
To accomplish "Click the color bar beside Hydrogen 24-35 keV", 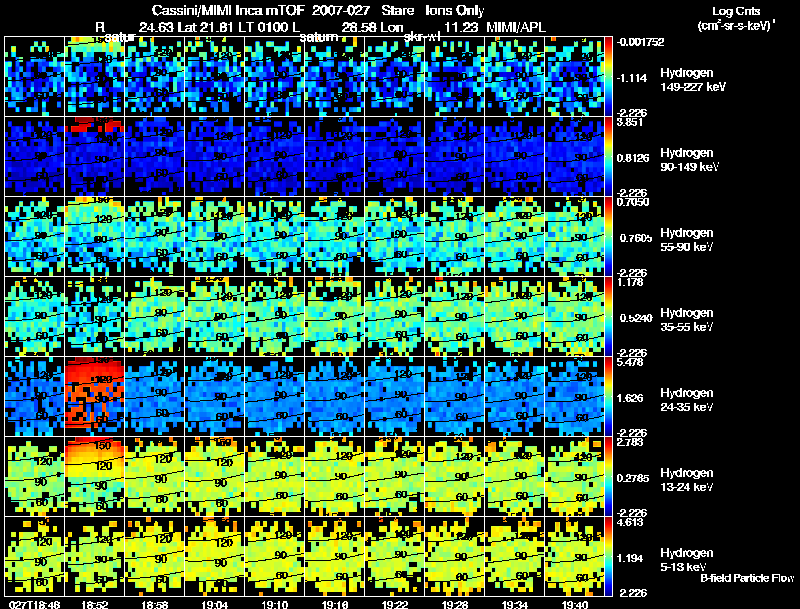I will 608,396.
